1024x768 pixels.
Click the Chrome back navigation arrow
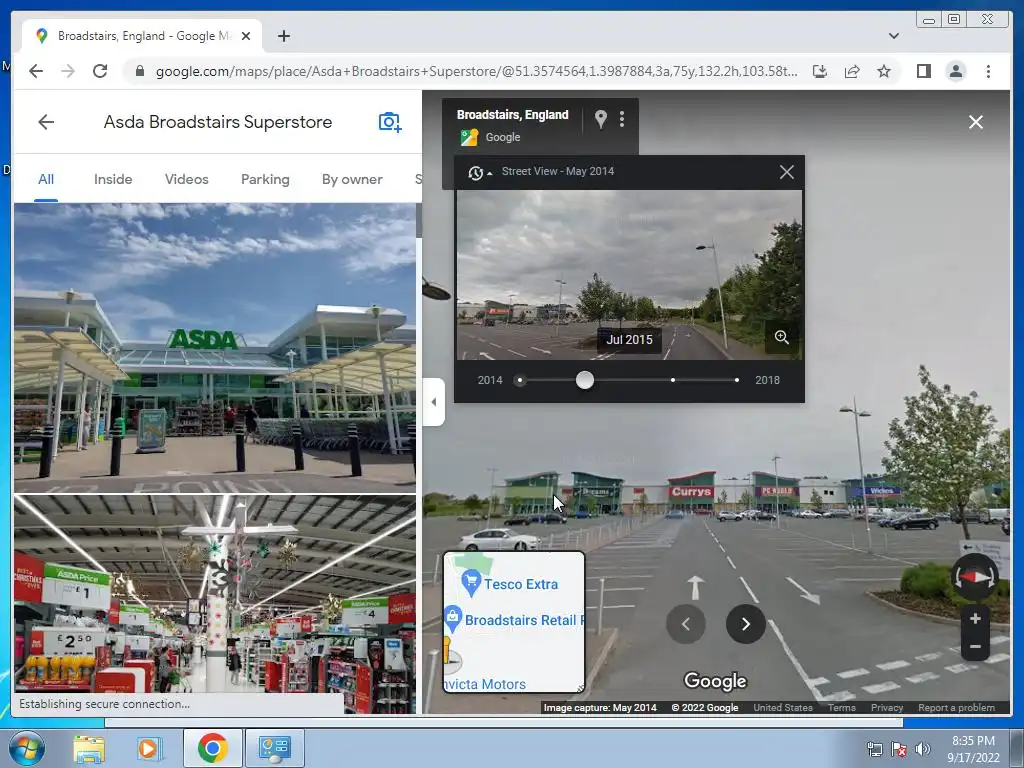(36, 71)
